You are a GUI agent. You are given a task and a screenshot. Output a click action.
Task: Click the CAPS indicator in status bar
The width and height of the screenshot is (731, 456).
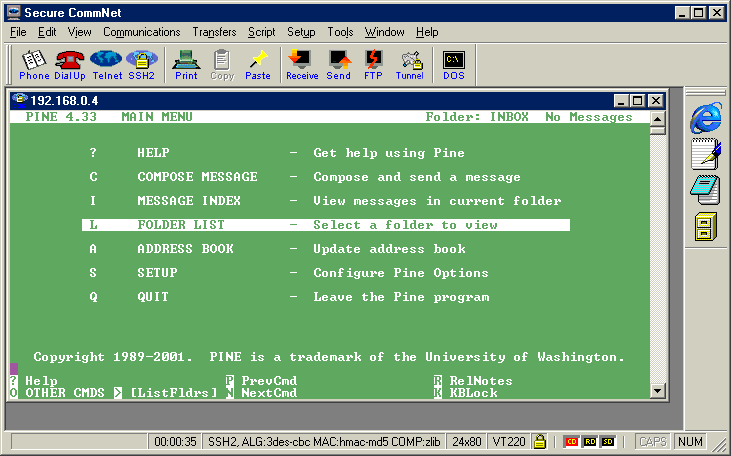(653, 441)
